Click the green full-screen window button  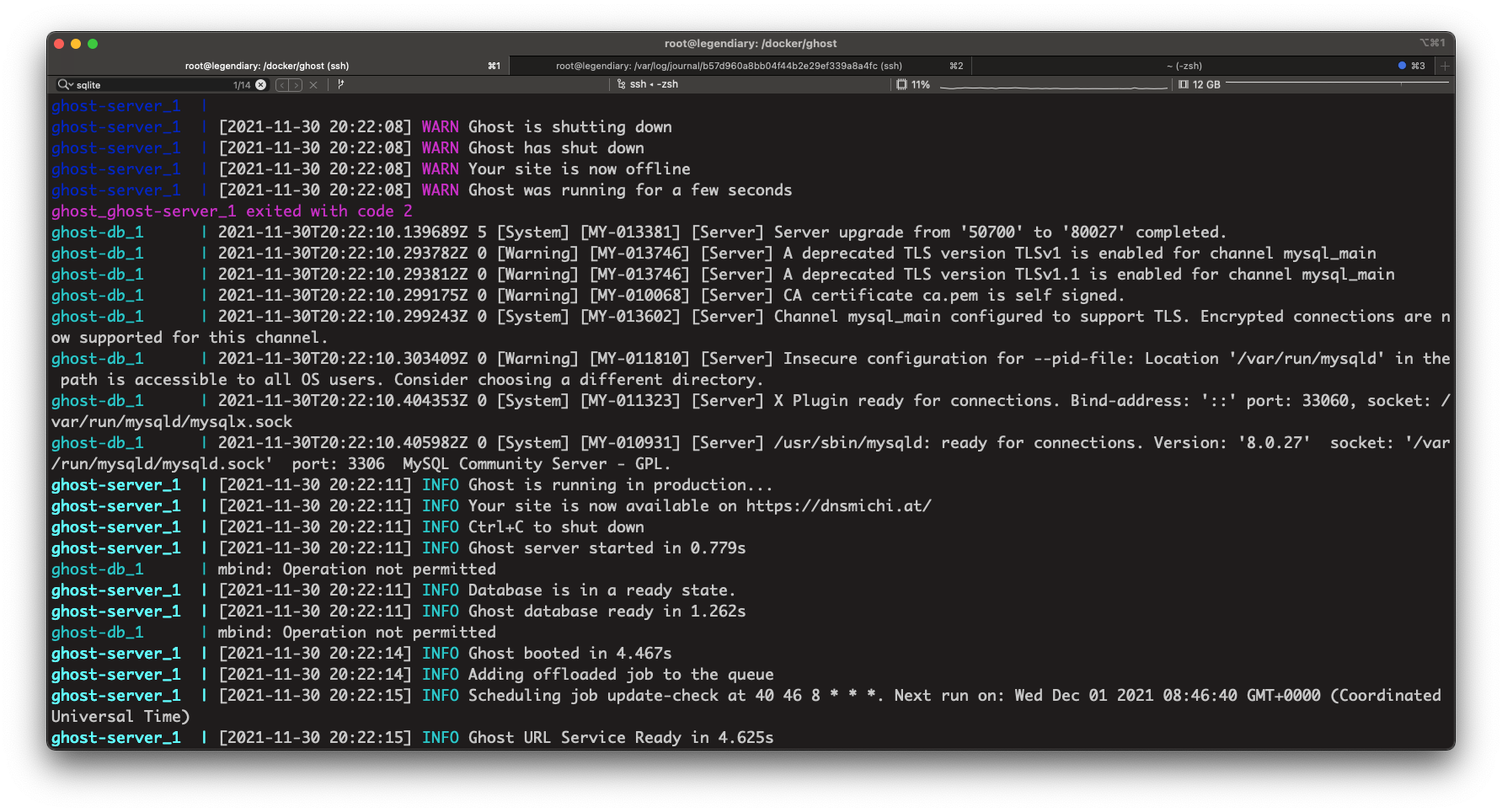click(93, 44)
